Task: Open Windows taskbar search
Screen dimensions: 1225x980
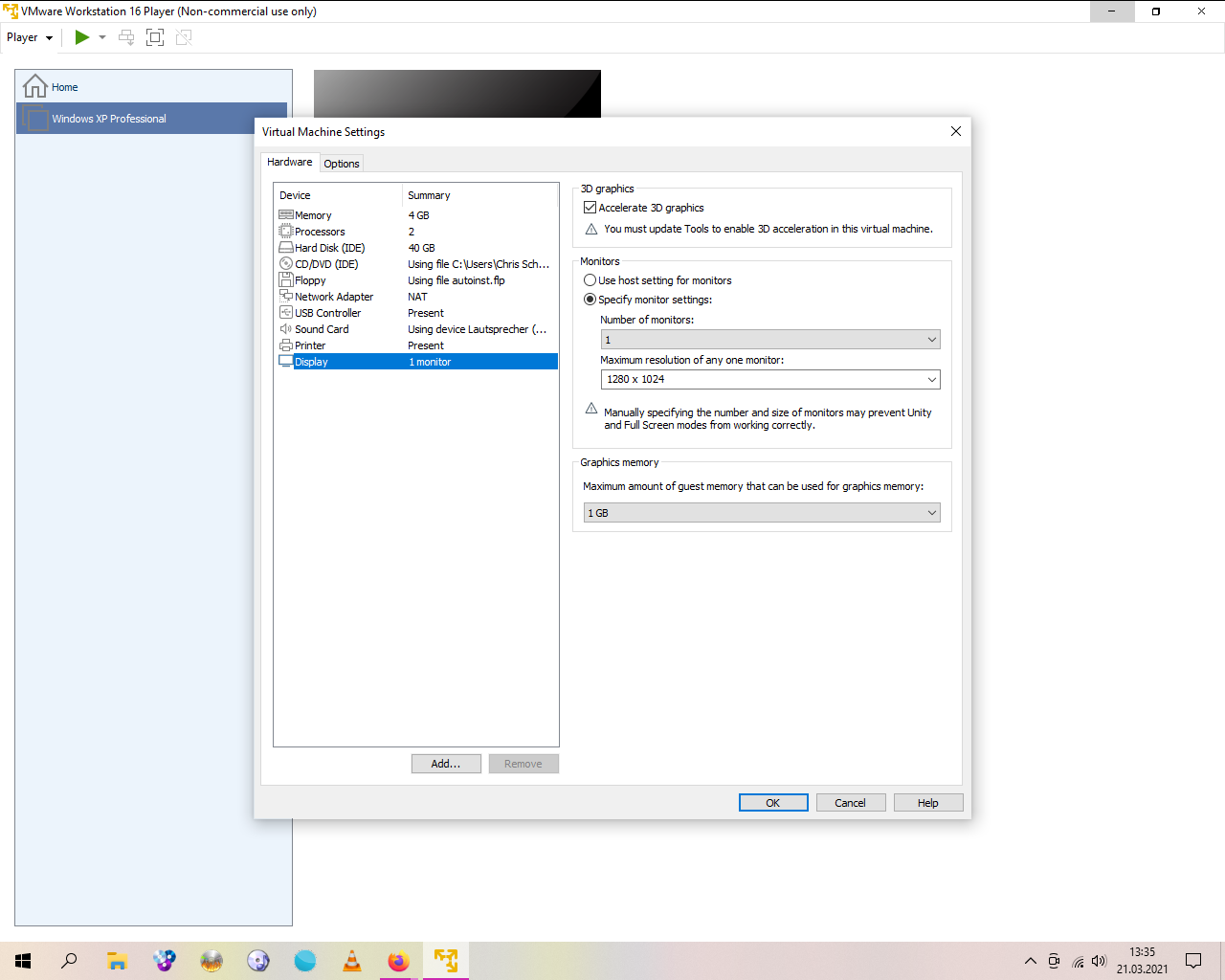Action: pyautogui.click(x=69, y=961)
